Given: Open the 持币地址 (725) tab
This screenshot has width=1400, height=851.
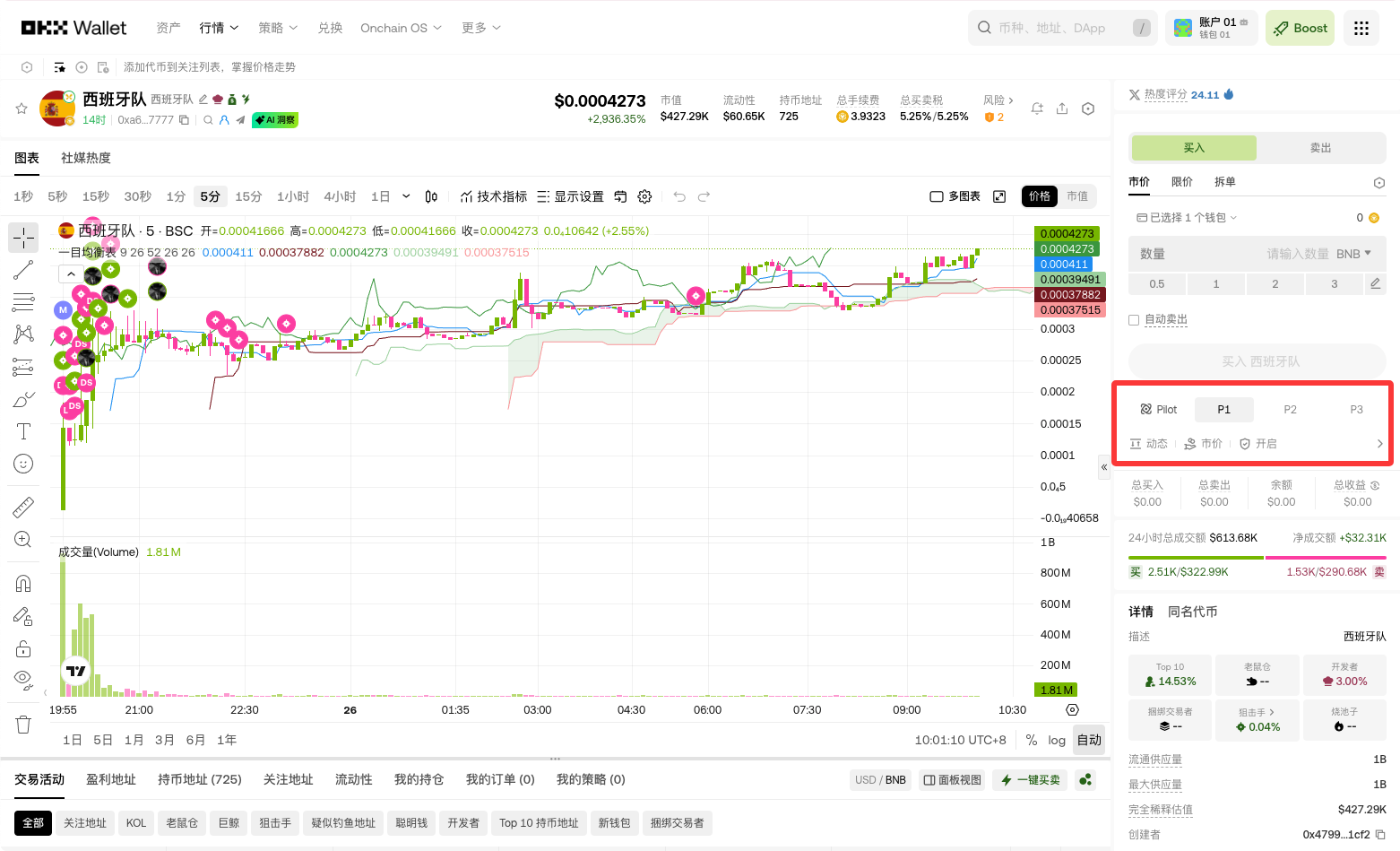Looking at the screenshot, I should point(200,779).
